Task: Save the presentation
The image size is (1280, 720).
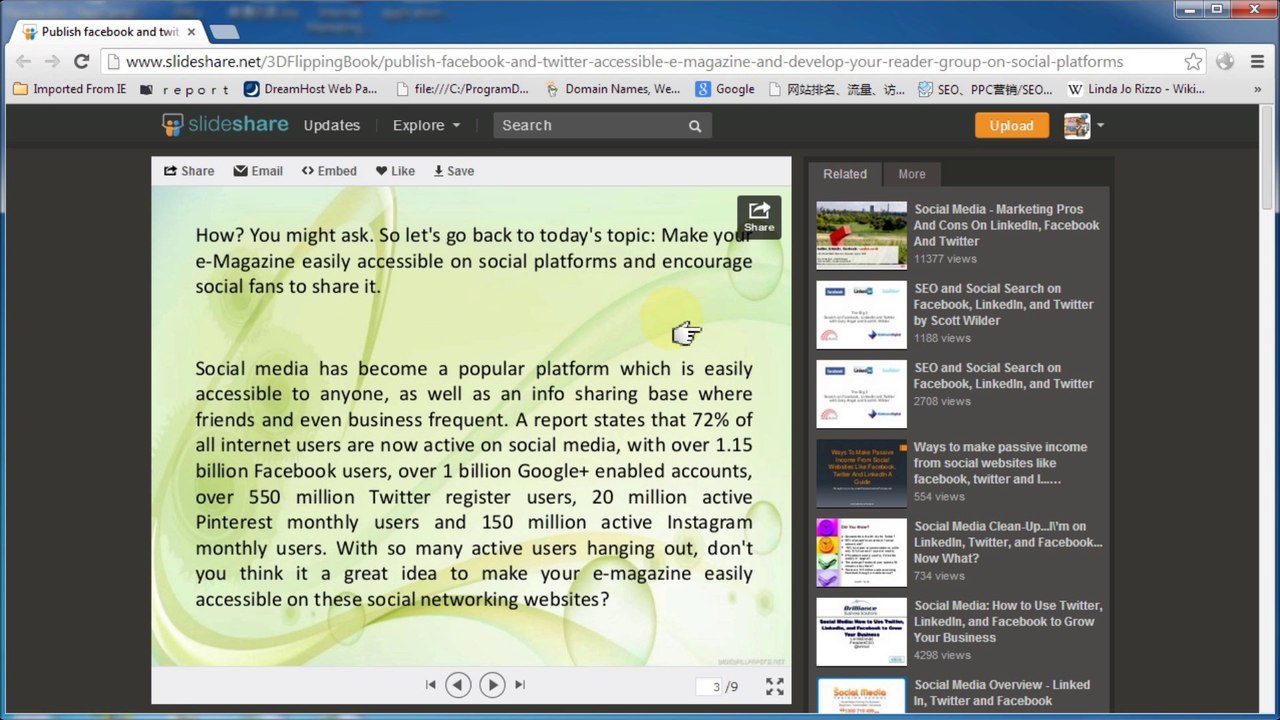Action: coord(454,171)
